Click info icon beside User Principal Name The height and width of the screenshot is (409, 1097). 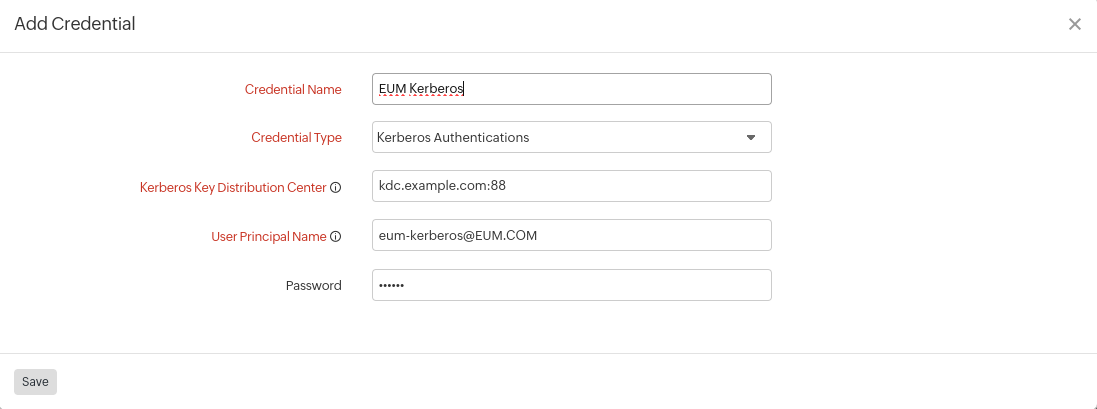tap(336, 237)
